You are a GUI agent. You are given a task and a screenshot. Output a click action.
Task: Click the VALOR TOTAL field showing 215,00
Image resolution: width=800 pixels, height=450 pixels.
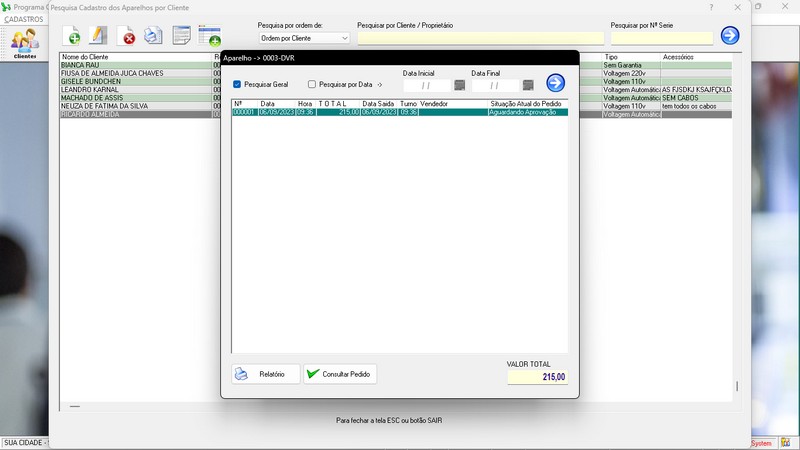point(537,377)
